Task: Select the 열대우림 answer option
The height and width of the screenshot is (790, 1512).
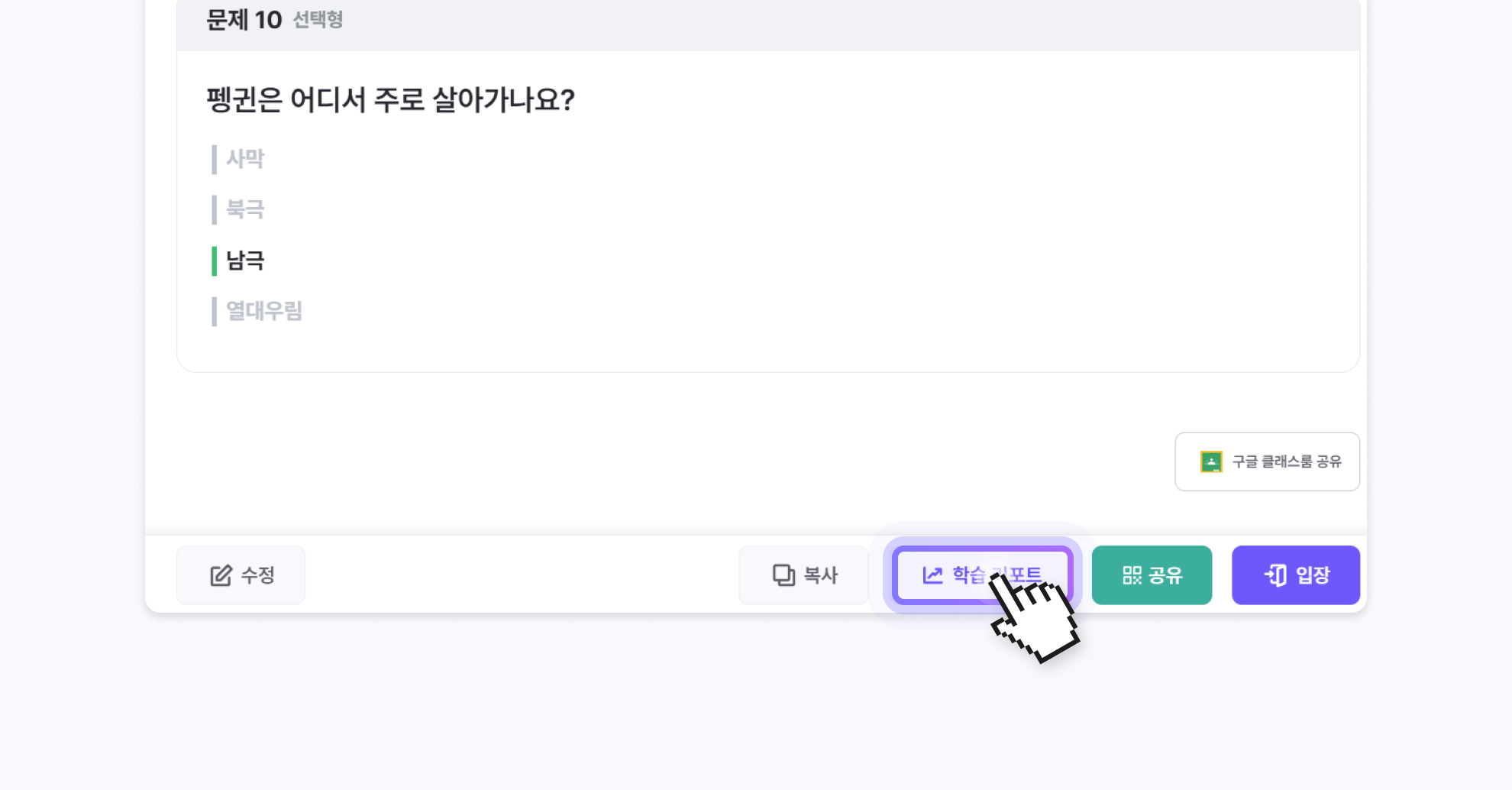Action: [264, 311]
